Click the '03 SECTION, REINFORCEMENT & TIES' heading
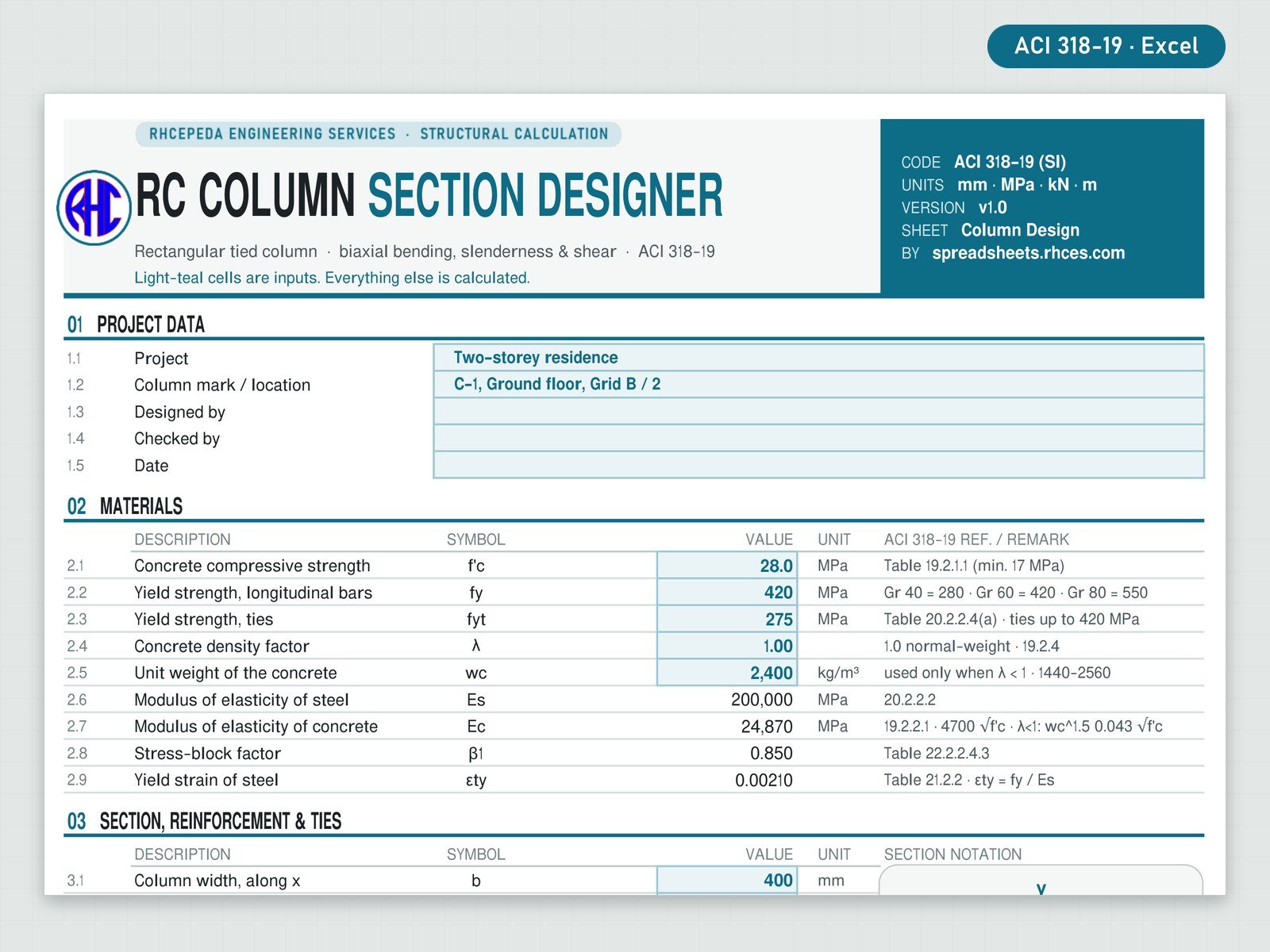The image size is (1270, 952). click(x=204, y=821)
